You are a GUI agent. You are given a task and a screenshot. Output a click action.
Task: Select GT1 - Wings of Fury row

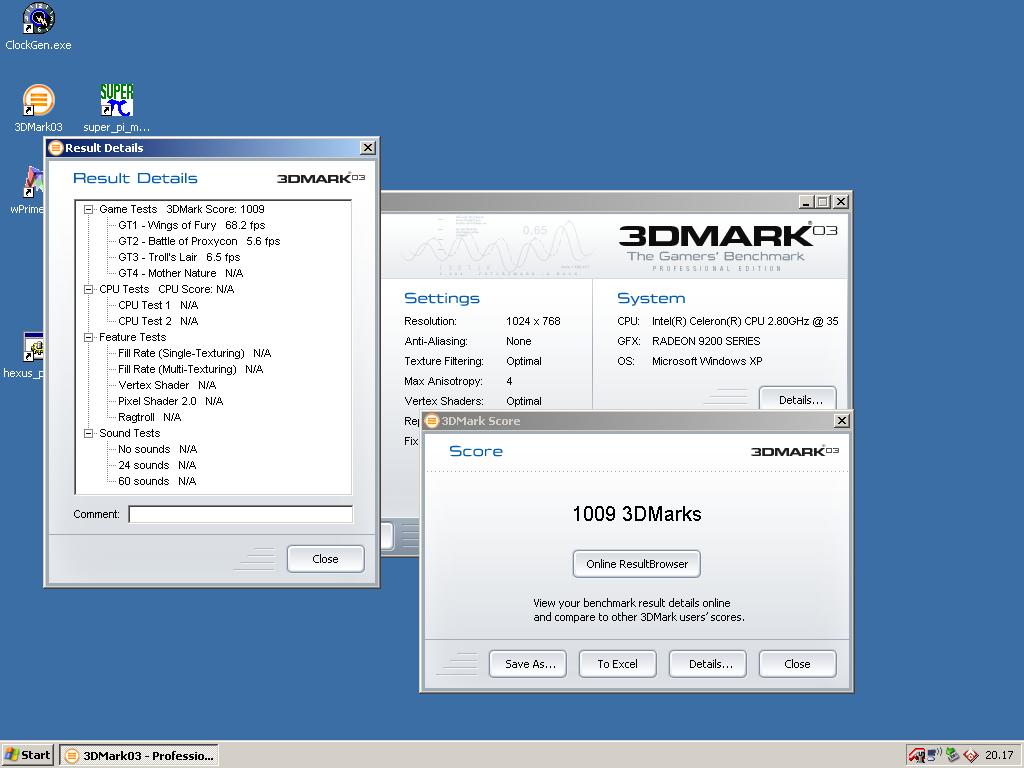[191, 225]
